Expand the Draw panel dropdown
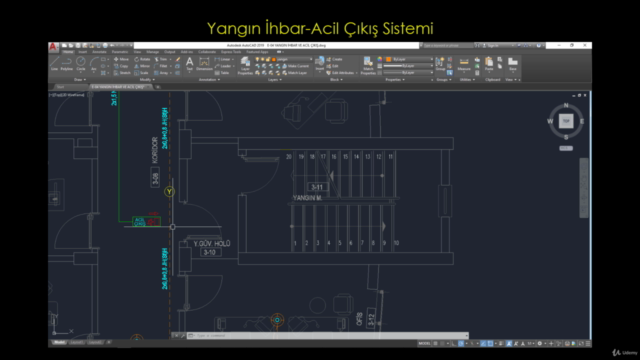 point(80,80)
